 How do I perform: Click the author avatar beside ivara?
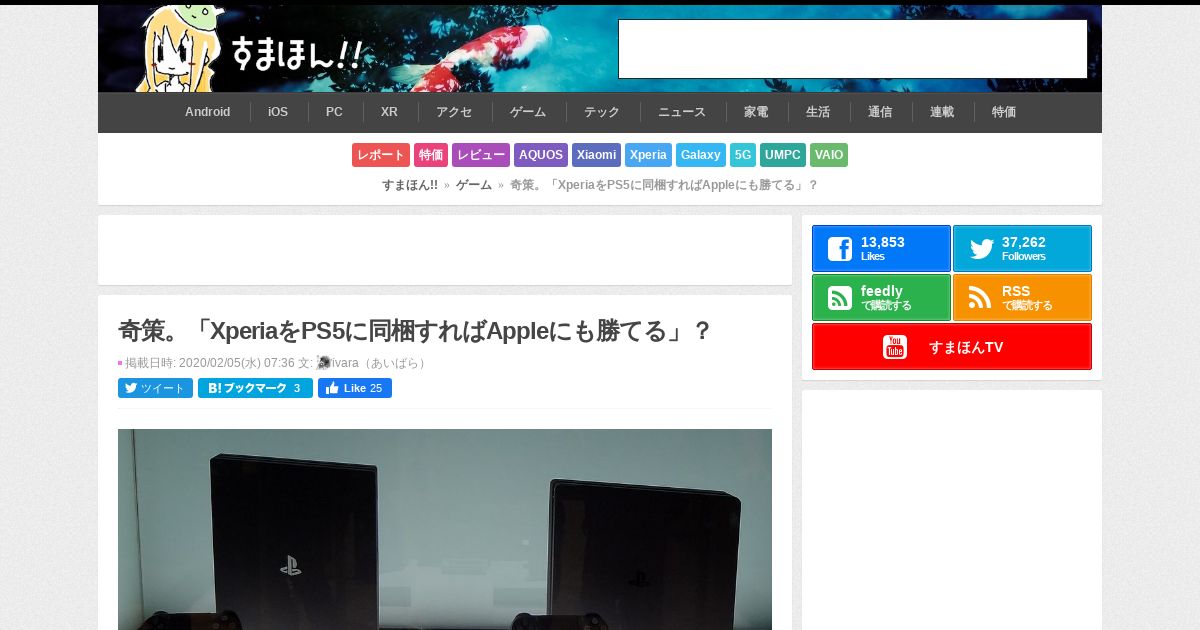[323, 362]
